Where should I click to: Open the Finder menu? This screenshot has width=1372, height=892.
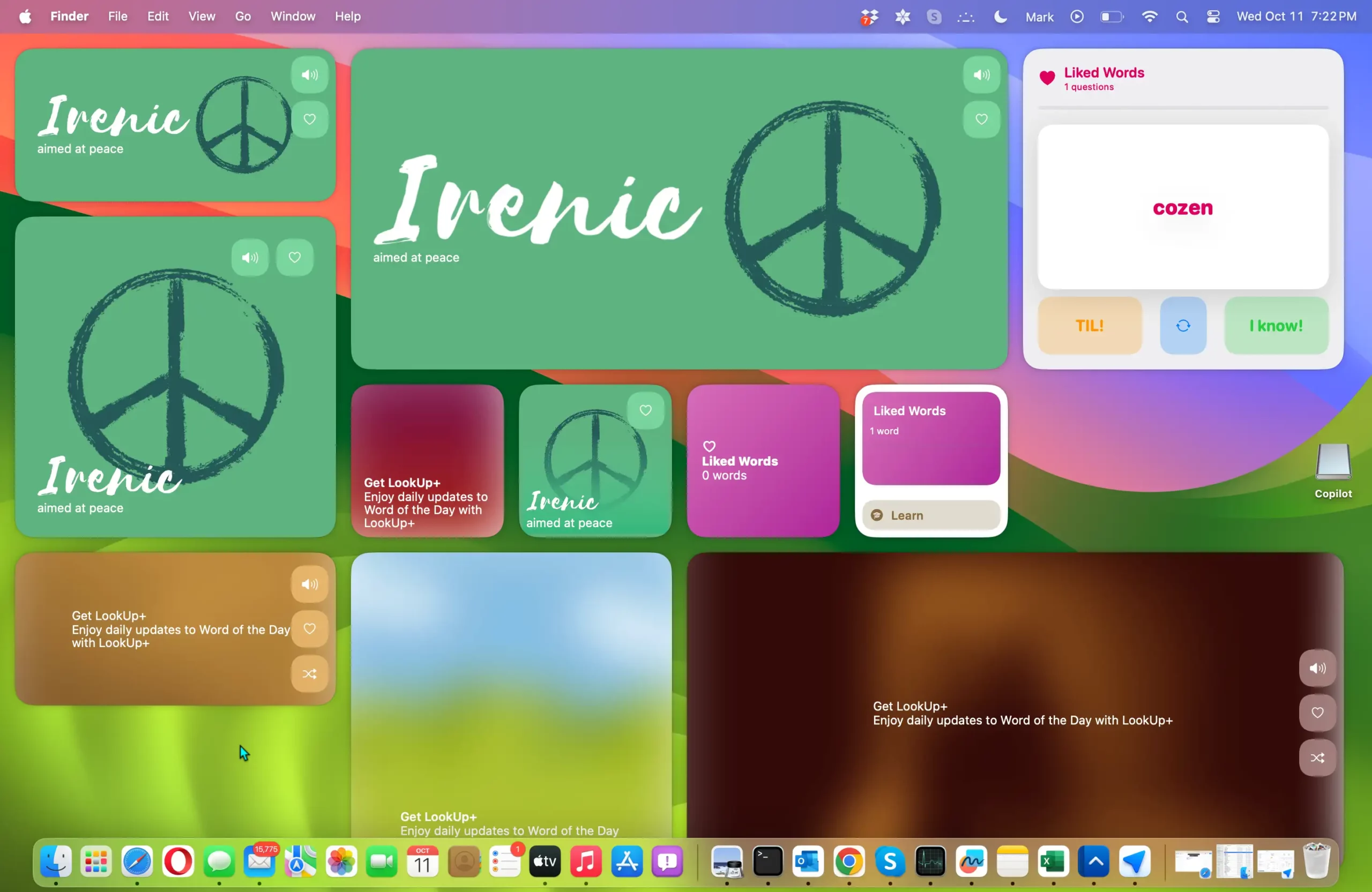69,17
